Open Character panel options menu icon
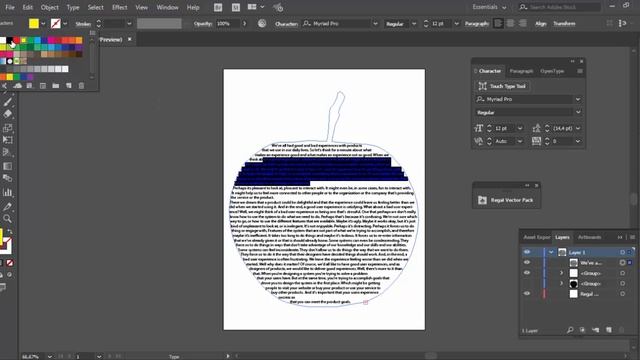The width and height of the screenshot is (640, 360). tap(580, 71)
